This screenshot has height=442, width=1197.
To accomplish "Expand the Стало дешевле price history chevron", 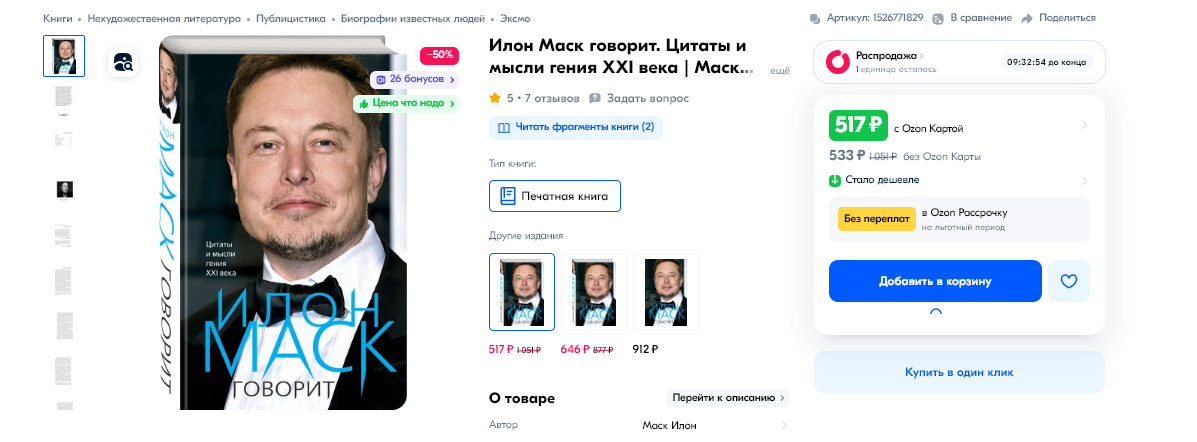I will click(x=1084, y=181).
